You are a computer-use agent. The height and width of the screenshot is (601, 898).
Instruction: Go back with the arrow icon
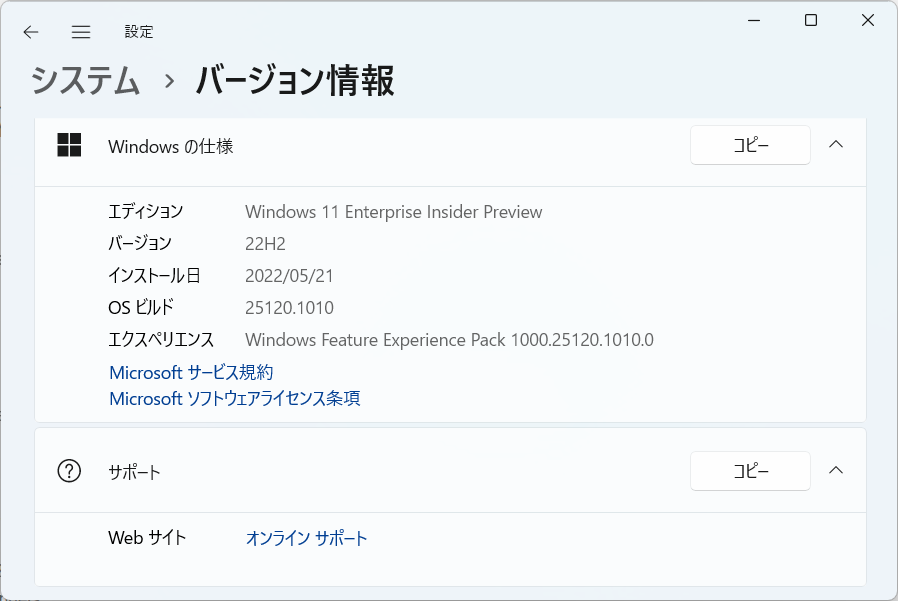31,32
